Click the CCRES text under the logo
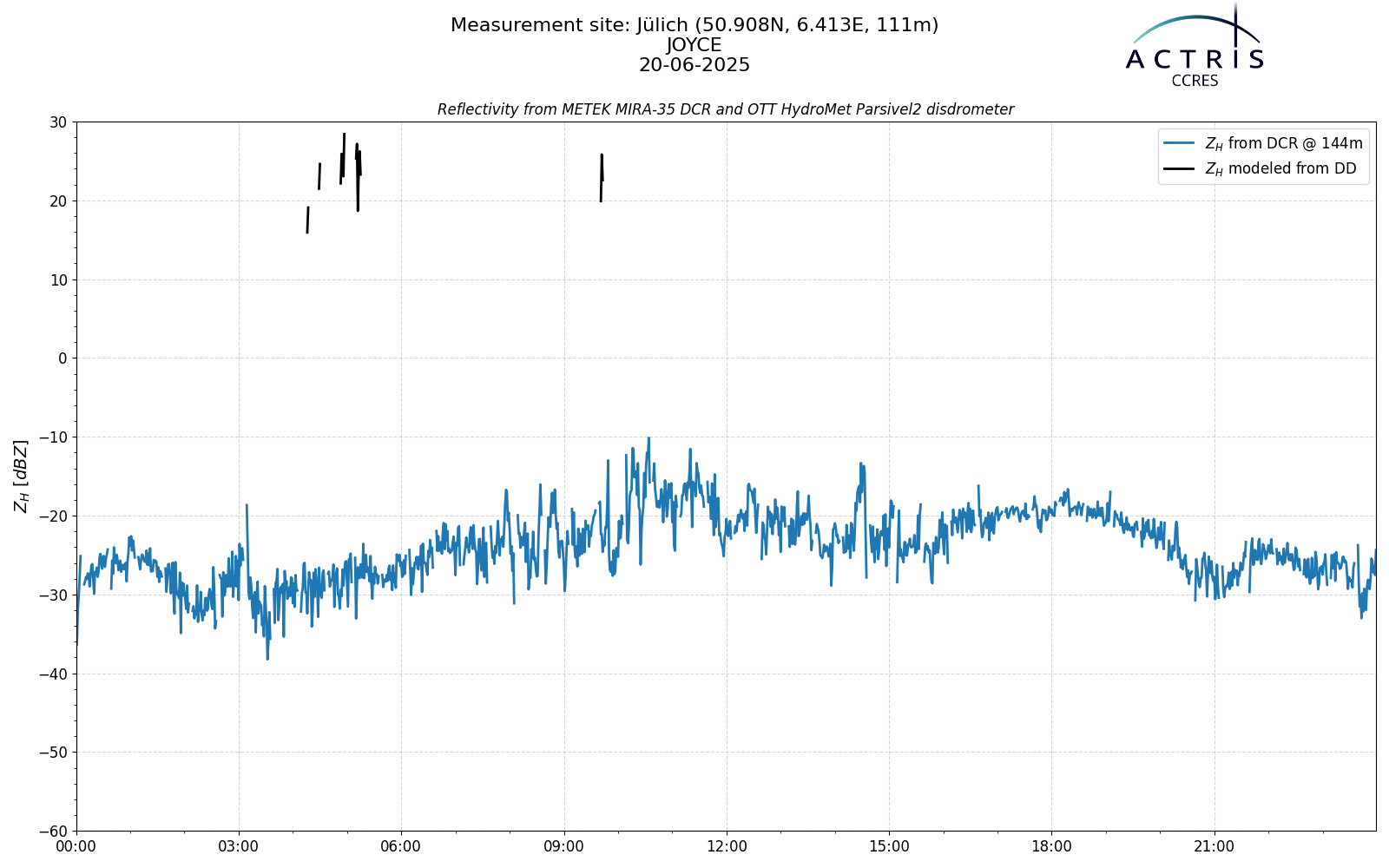 [1195, 81]
